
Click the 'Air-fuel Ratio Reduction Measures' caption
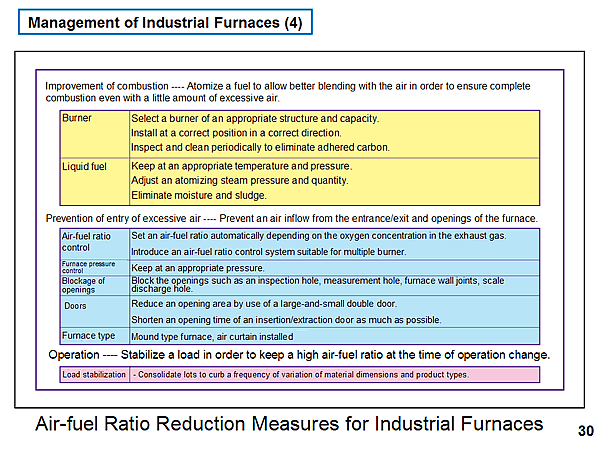289,424
